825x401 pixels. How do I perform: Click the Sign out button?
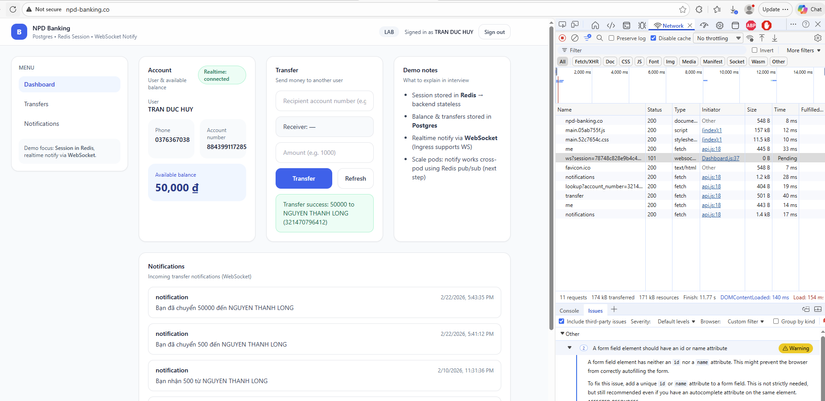(494, 32)
